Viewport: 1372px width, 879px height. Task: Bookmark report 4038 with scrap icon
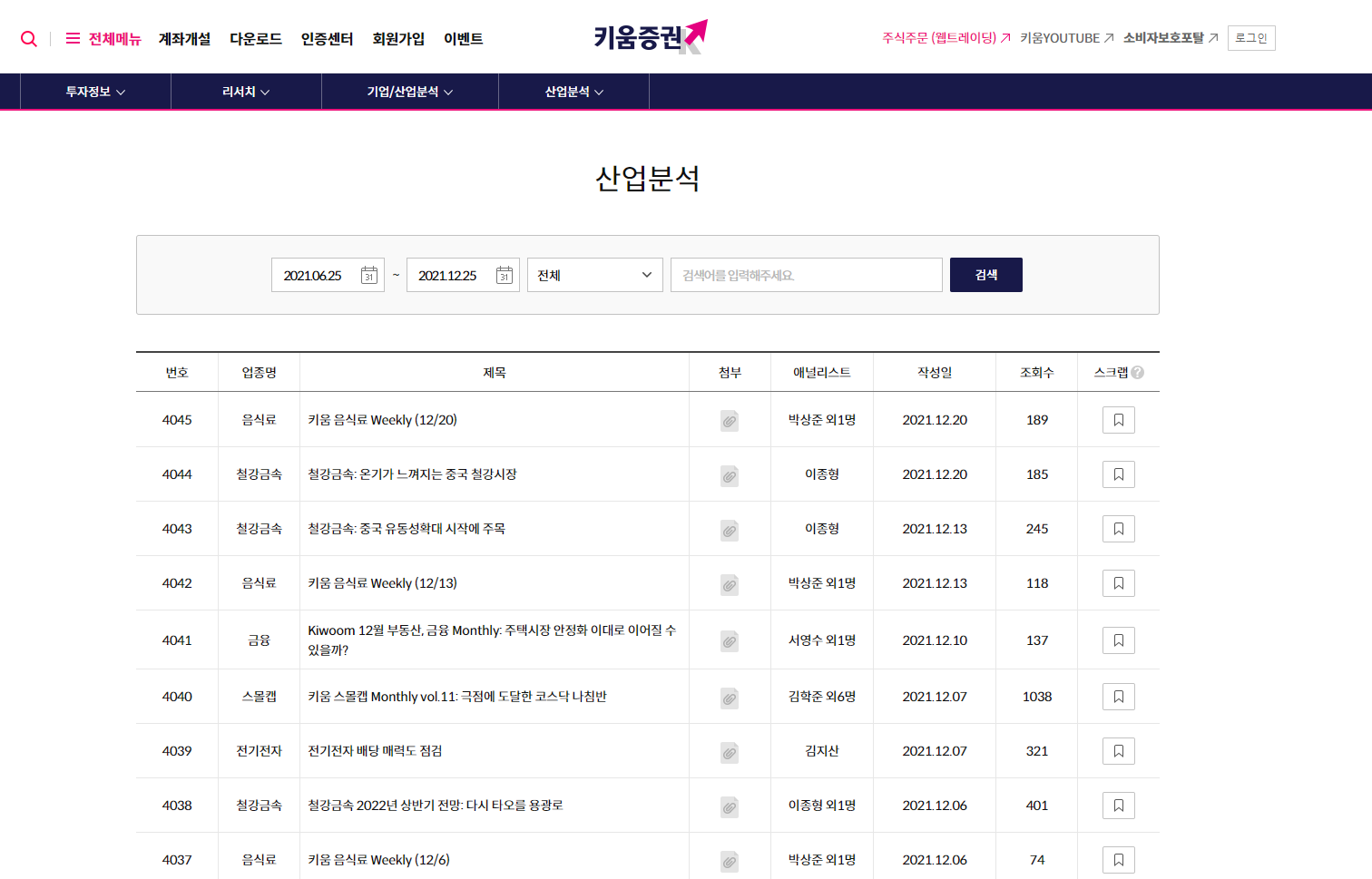click(1119, 806)
